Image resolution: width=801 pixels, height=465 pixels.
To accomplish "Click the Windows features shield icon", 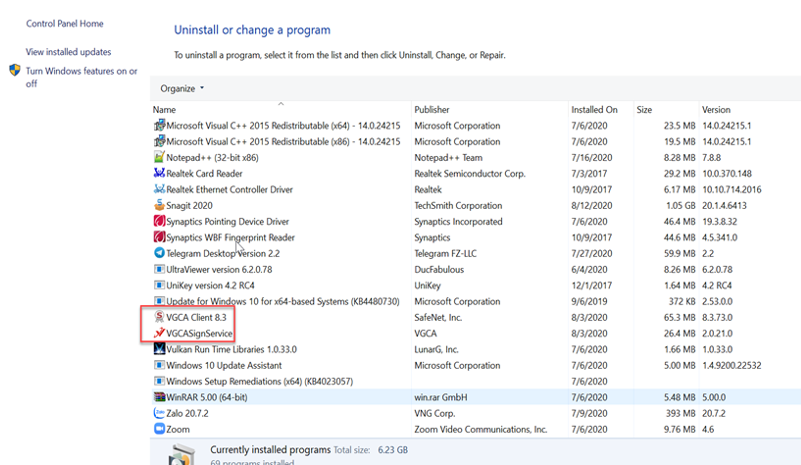I will (15, 70).
